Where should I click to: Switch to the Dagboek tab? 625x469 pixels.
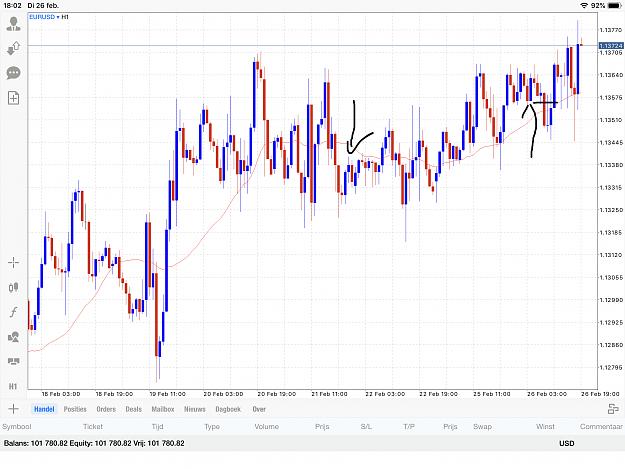click(x=228, y=409)
